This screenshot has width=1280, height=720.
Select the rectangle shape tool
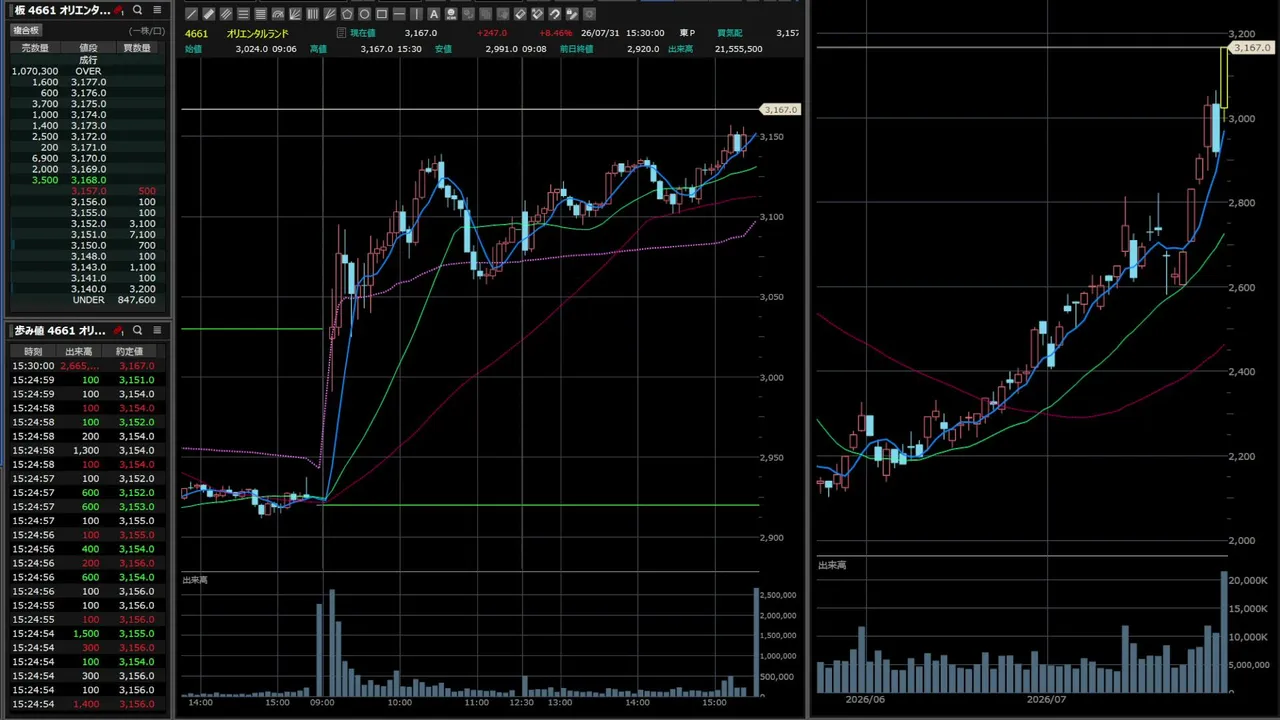(x=382, y=14)
